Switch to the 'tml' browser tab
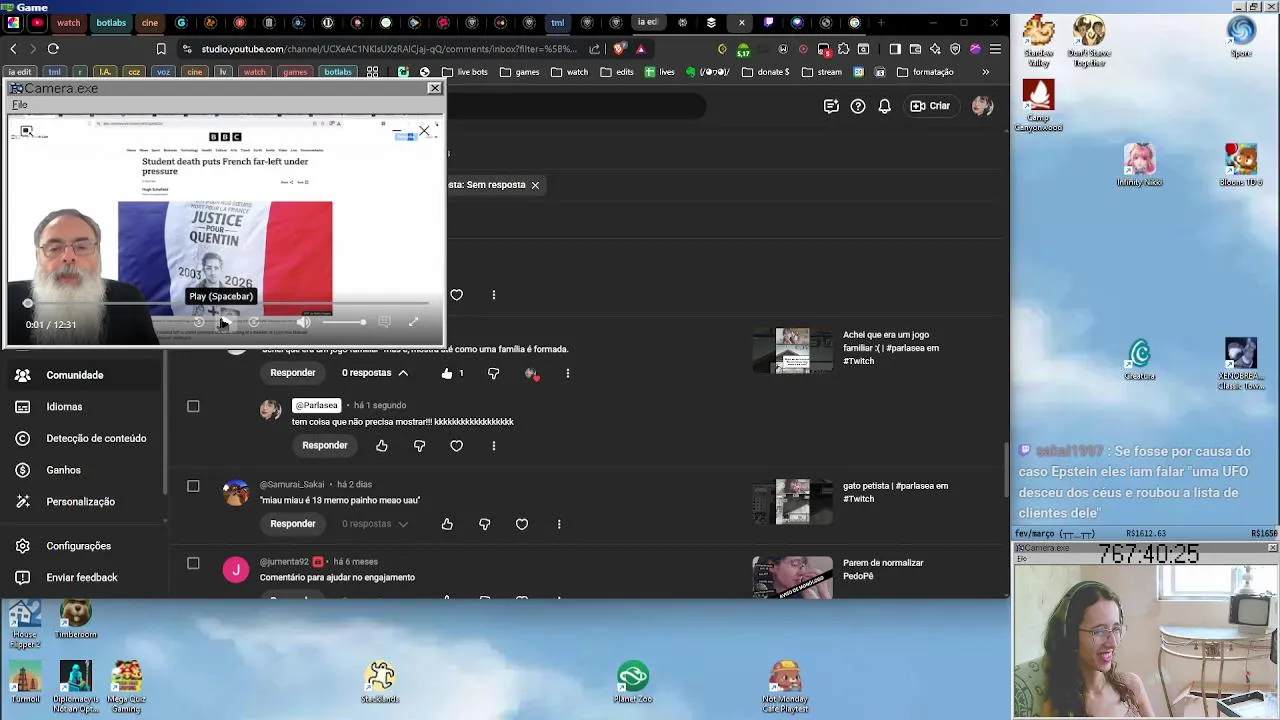Image resolution: width=1280 pixels, height=720 pixels. tap(557, 22)
